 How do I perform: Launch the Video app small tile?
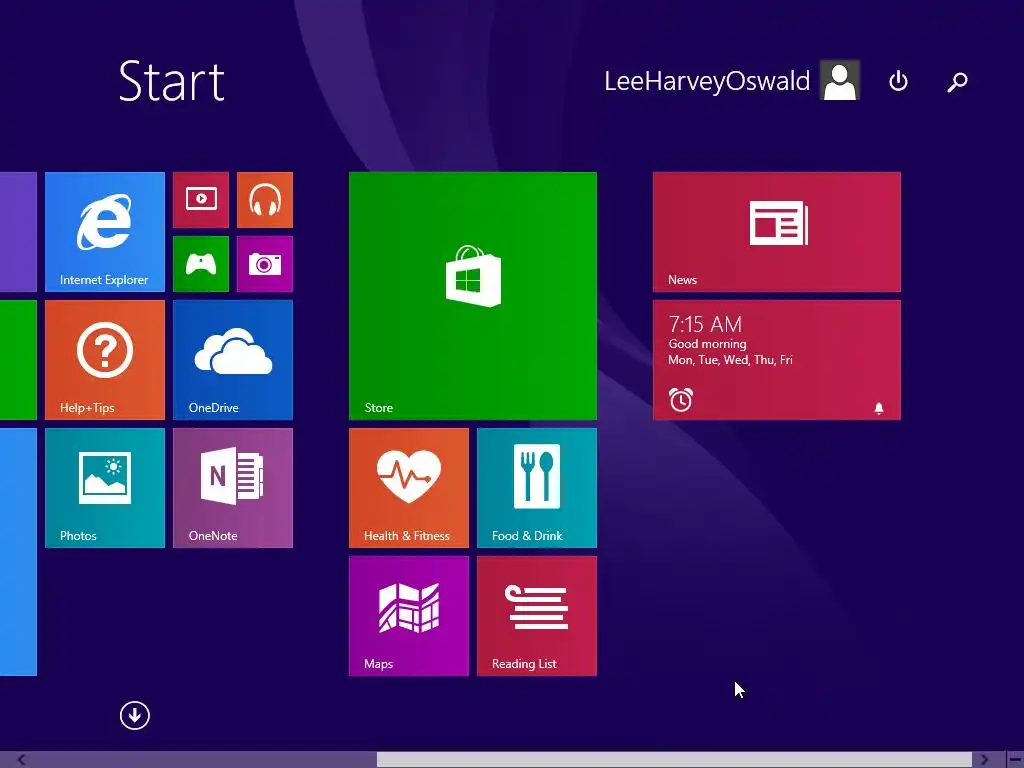tap(201, 200)
